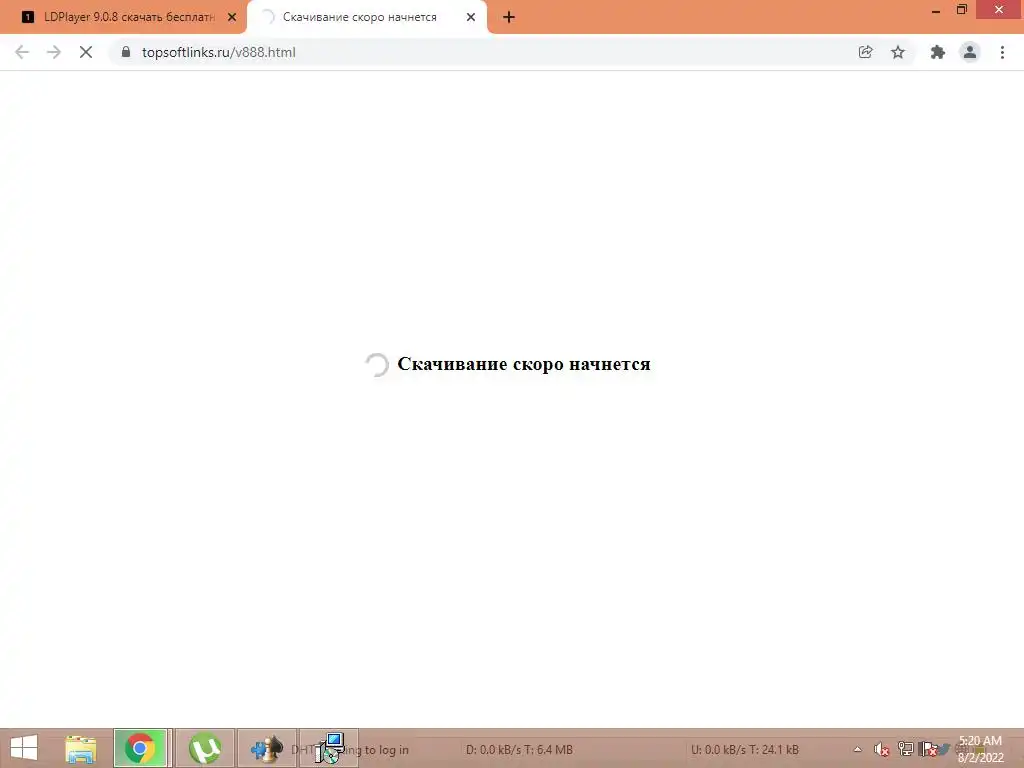Screen dimensions: 1024x768
Task: Click download speed D: 0.0 kB/s status
Action: click(x=519, y=750)
